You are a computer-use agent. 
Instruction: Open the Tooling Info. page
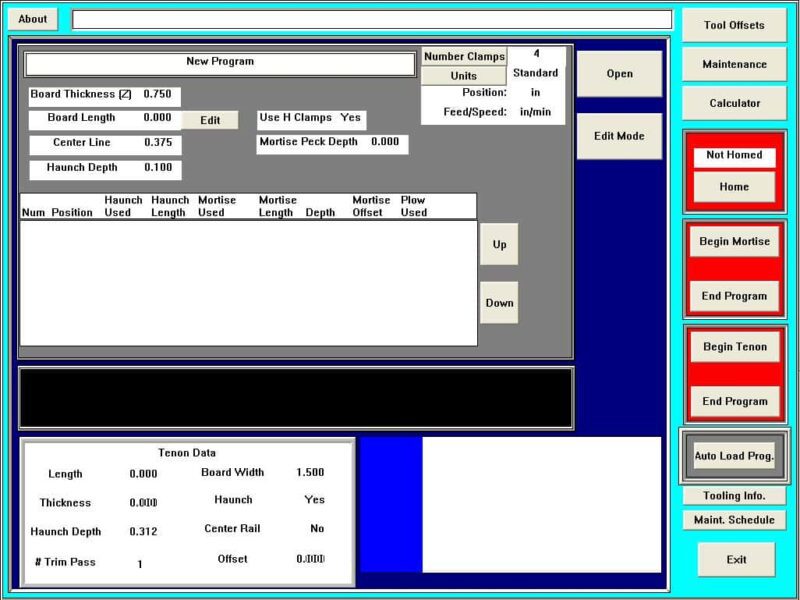pyautogui.click(x=734, y=496)
